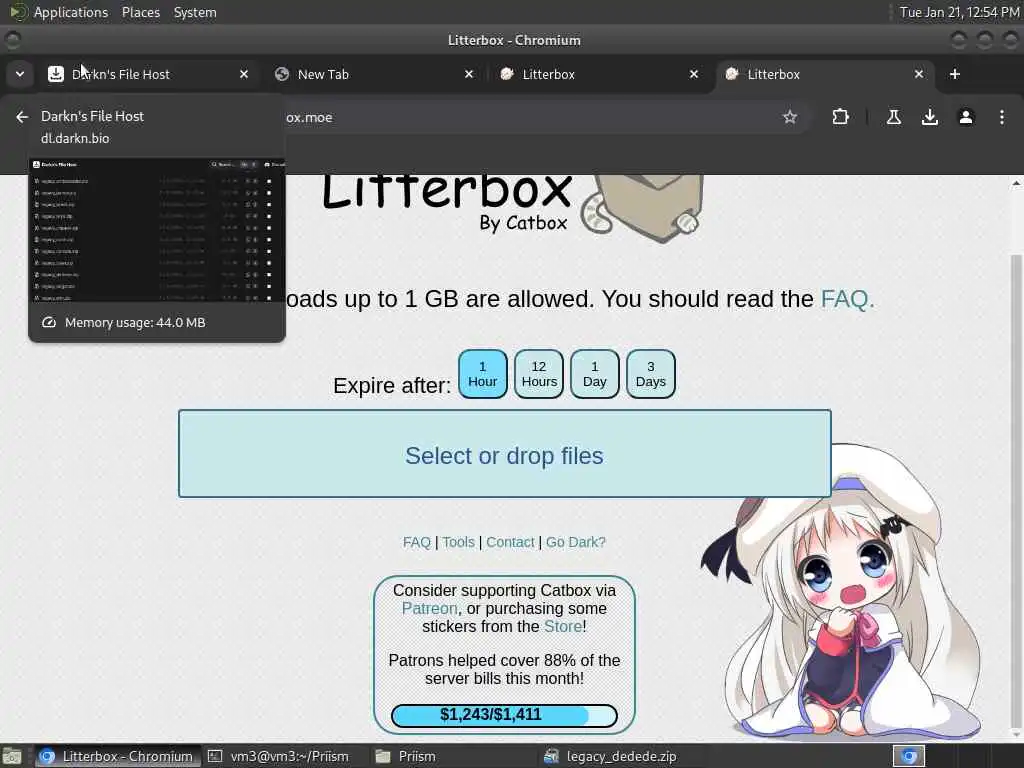Select 1 Hour expiration
Viewport: 1024px width, 768px height.
(x=483, y=374)
